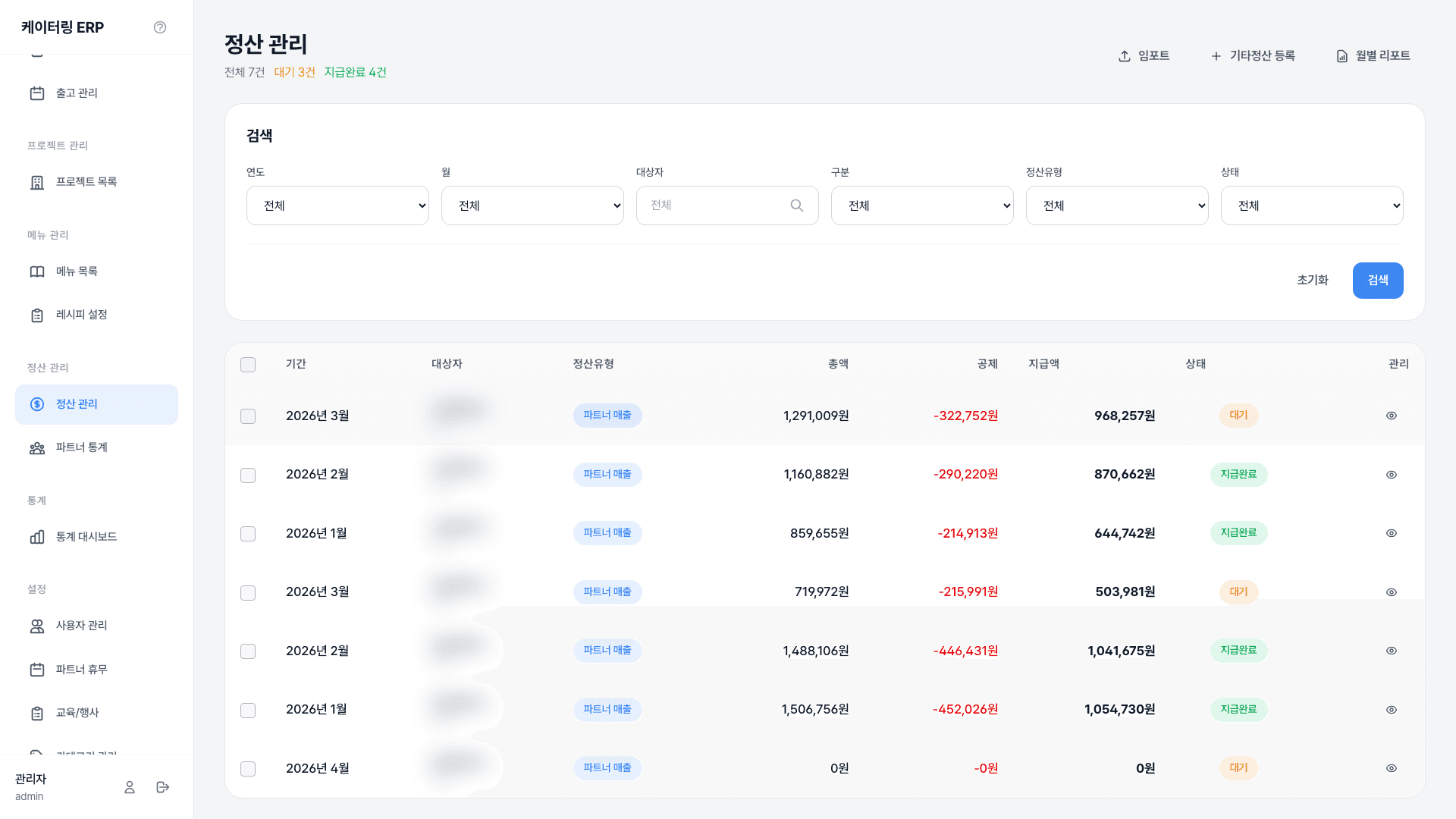View details of 2026년 4월 settlement row
Screen dimensions: 1456x819
tap(1392, 768)
